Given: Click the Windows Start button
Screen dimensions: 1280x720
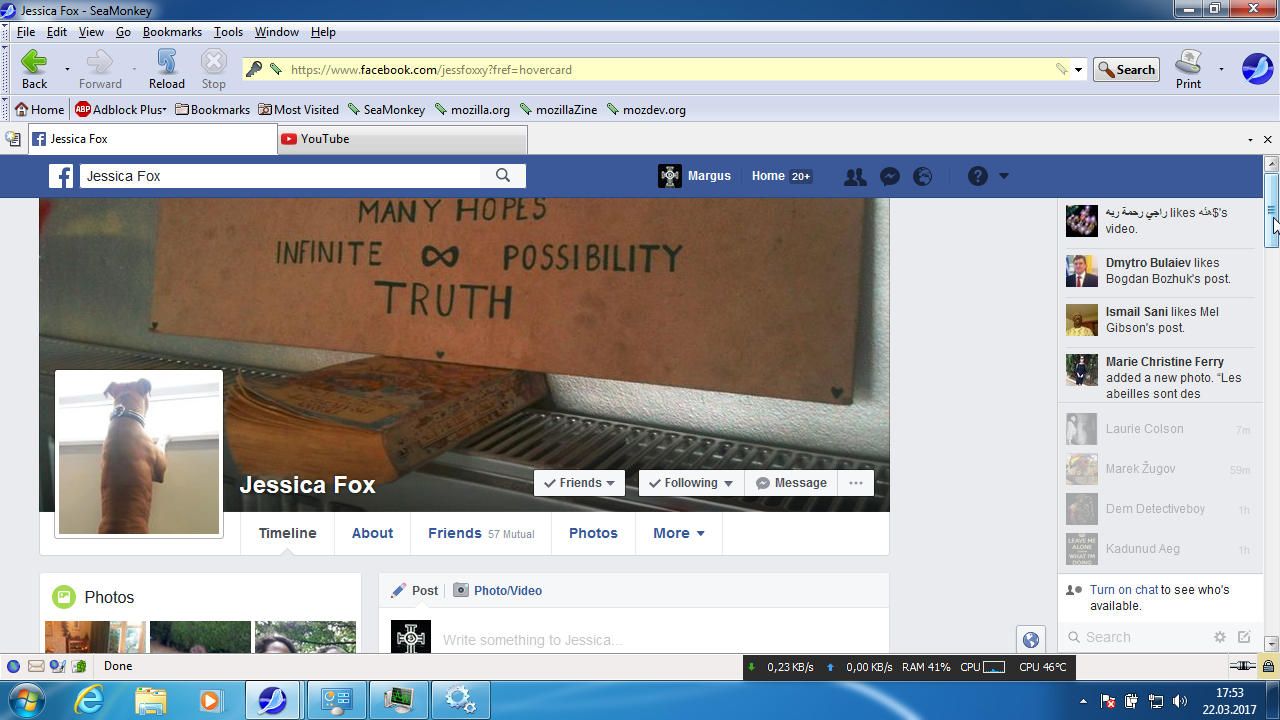Looking at the screenshot, I should 26,699.
